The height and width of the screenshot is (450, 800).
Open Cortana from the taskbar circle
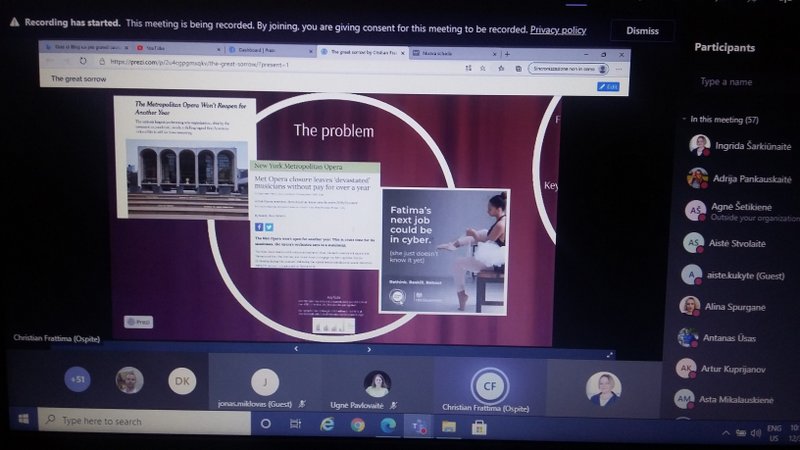click(265, 423)
